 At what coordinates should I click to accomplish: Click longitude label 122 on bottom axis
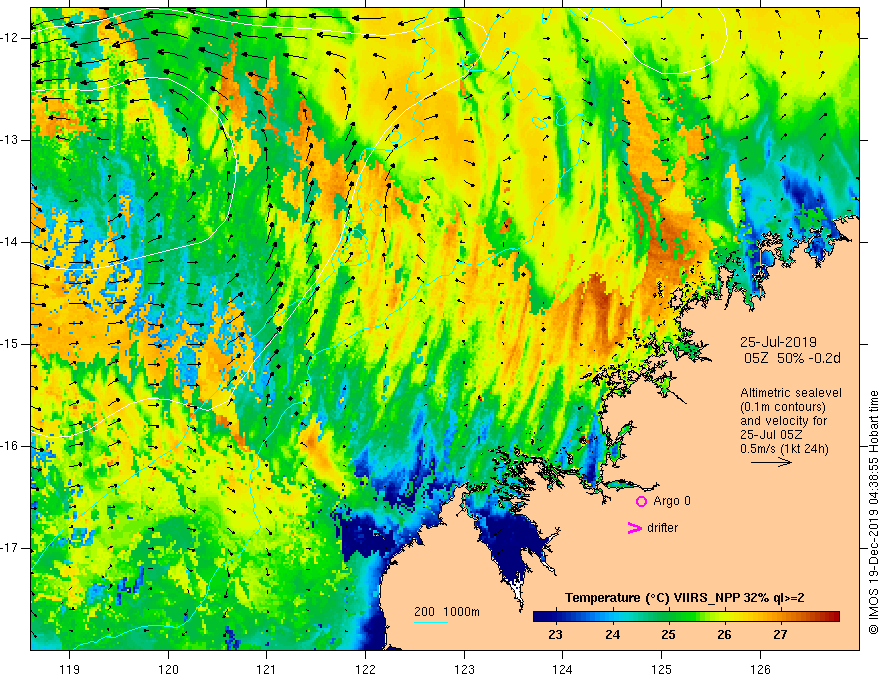point(365,669)
